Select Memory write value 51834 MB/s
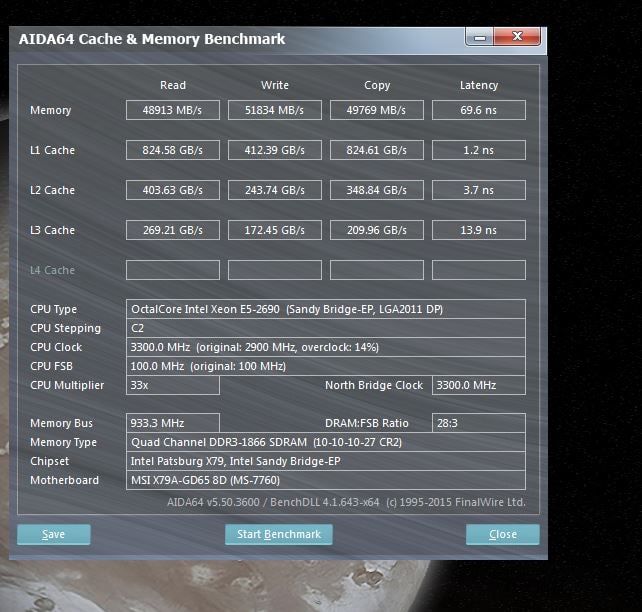The width and height of the screenshot is (642, 612). [x=275, y=110]
